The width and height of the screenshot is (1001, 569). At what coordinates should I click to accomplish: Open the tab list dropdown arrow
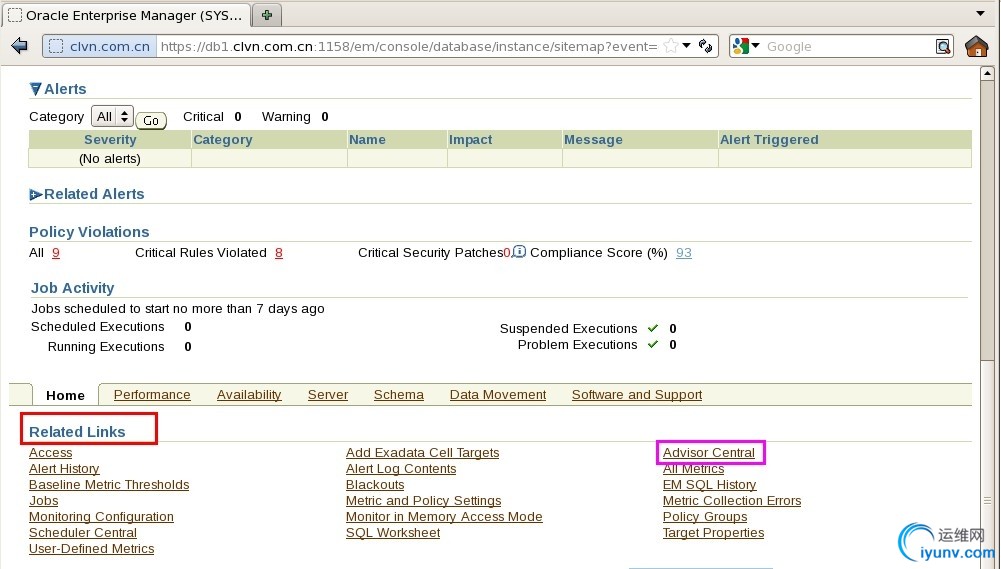(x=981, y=13)
